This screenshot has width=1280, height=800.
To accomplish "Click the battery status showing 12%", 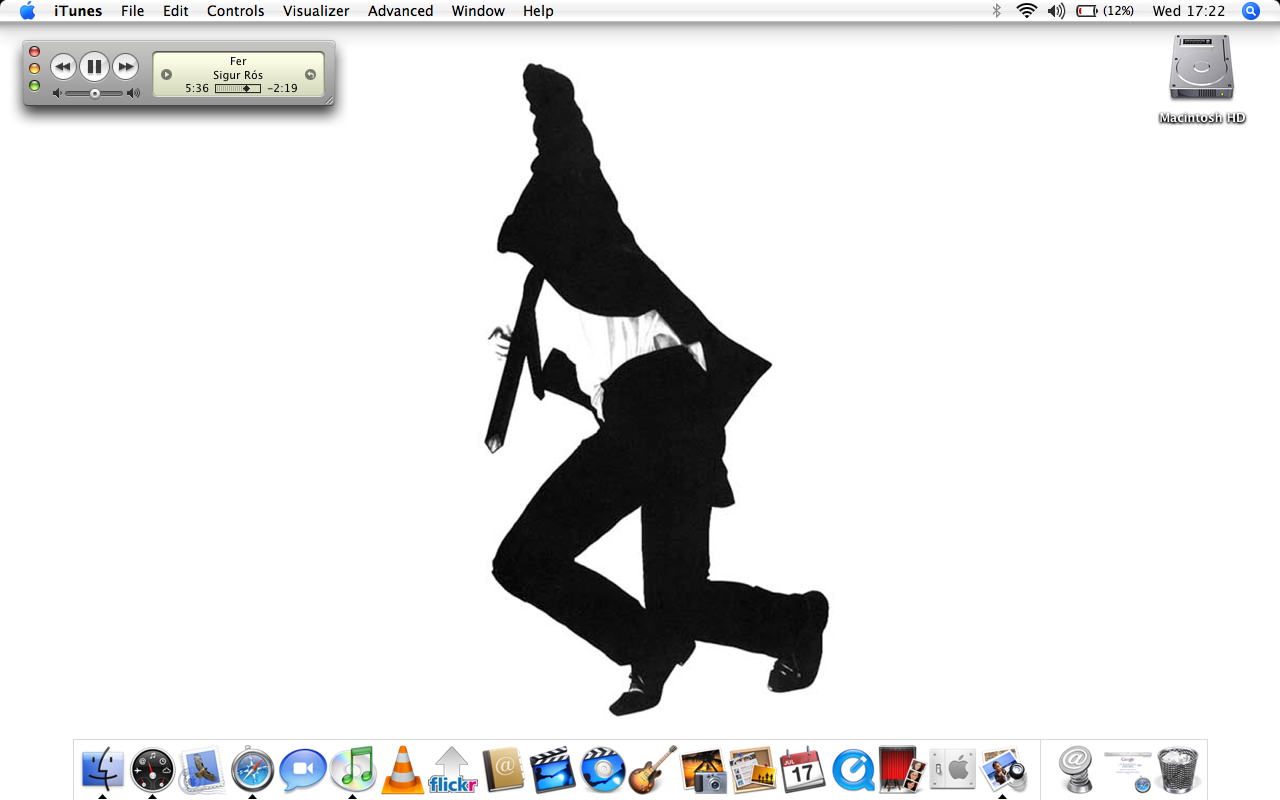I will click(x=1105, y=11).
